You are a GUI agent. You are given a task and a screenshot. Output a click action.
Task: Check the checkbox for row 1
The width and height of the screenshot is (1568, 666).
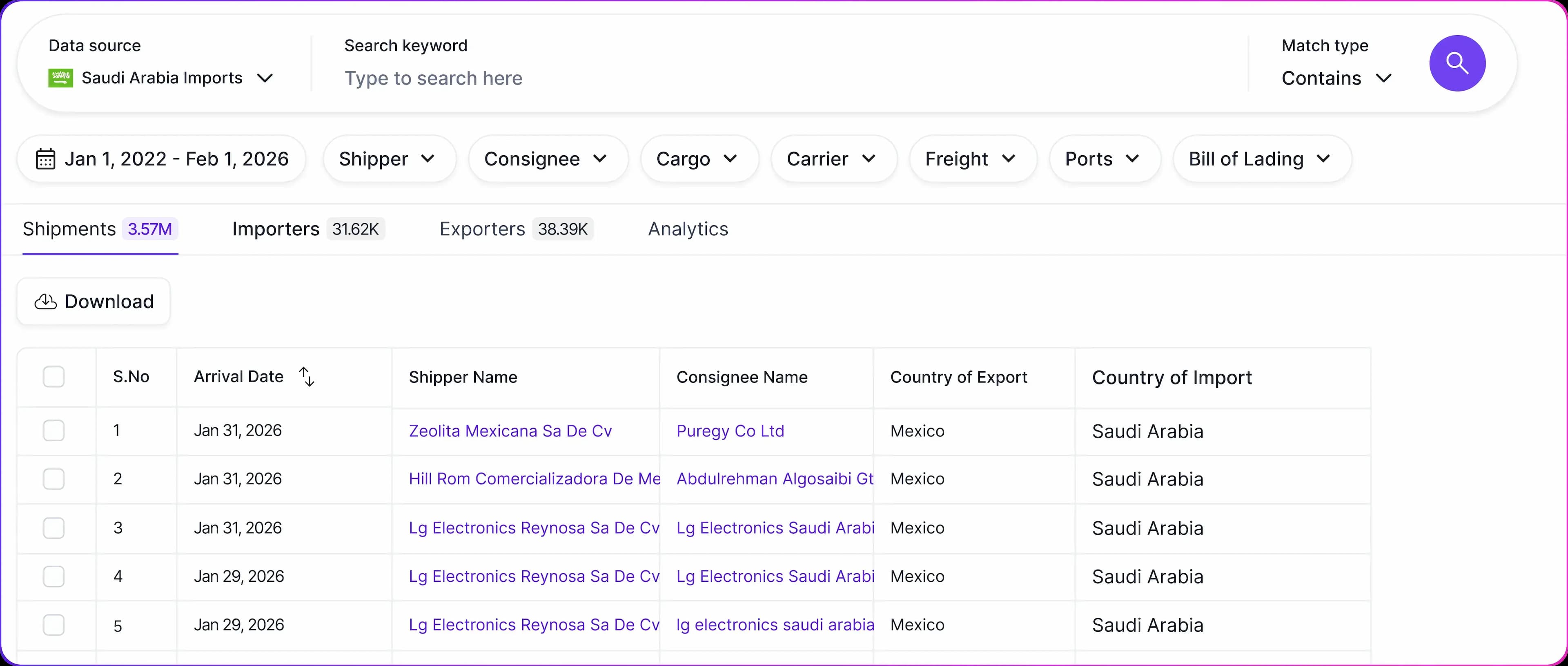click(53, 431)
